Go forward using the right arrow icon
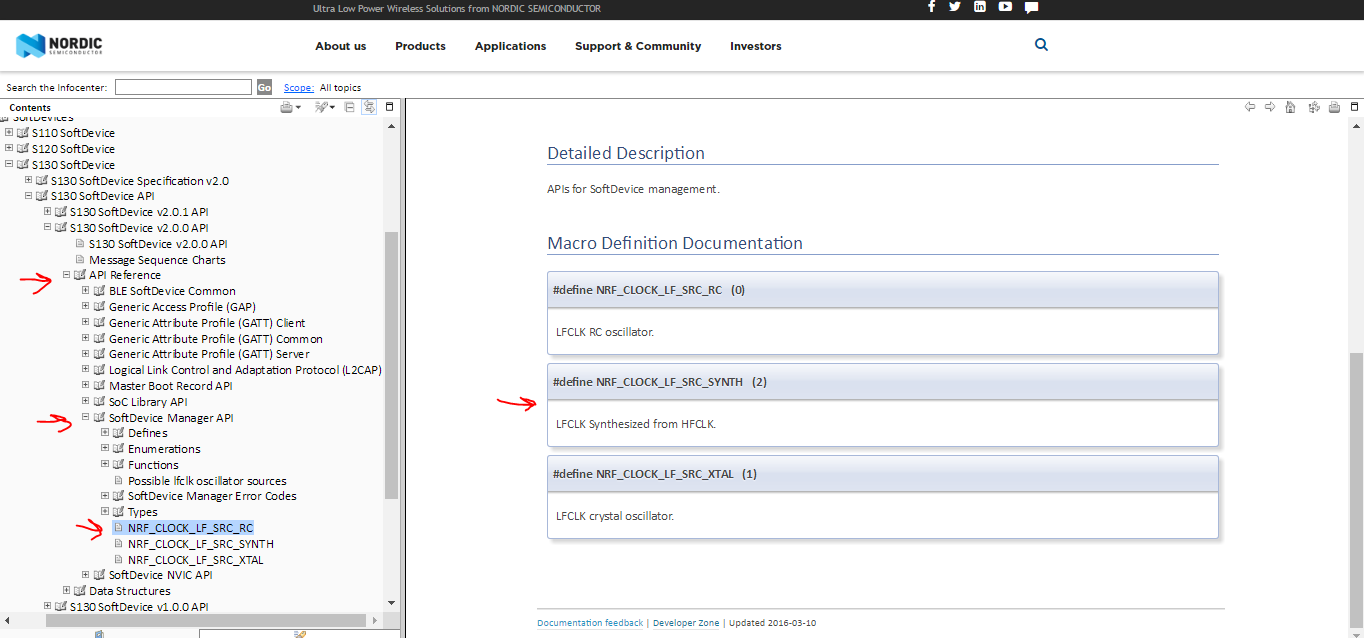The width and height of the screenshot is (1364, 638). pyautogui.click(x=1270, y=107)
